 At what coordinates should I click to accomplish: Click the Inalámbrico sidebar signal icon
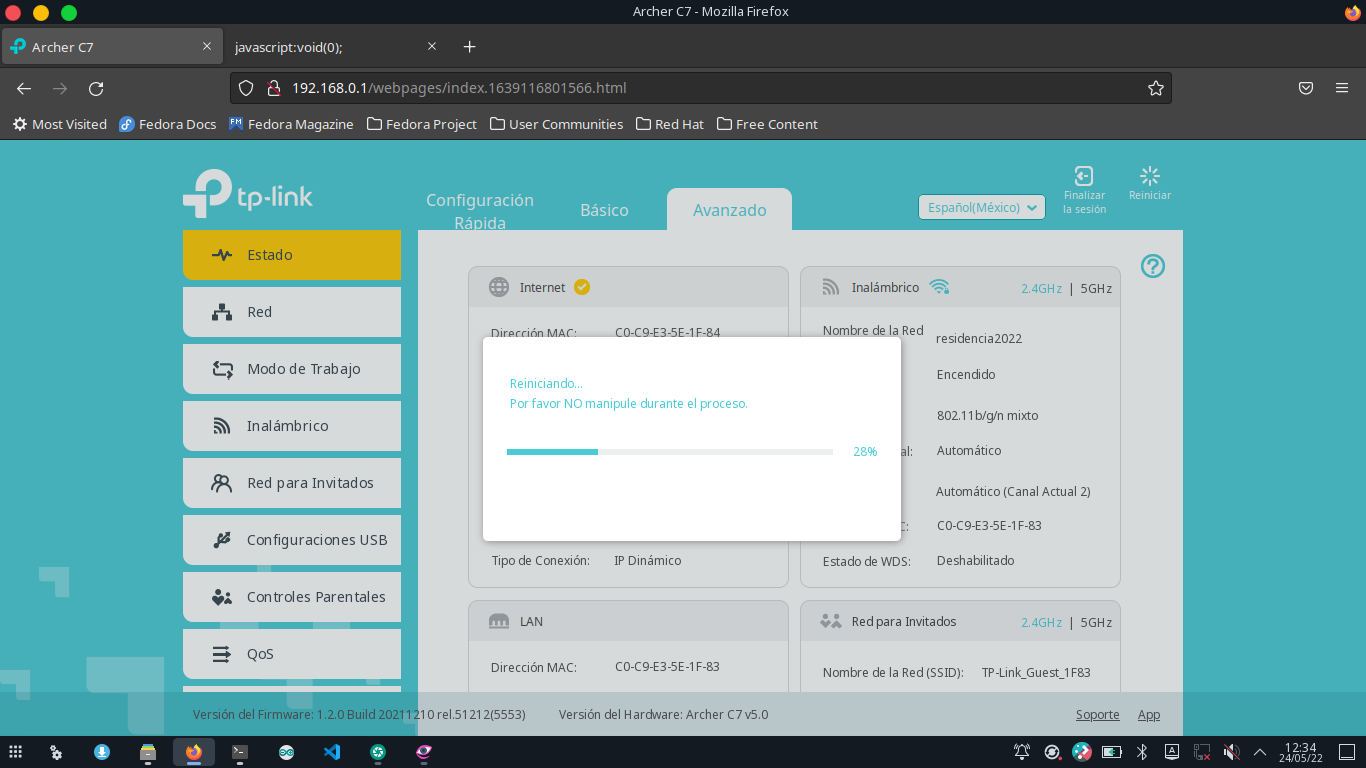[x=222, y=426]
